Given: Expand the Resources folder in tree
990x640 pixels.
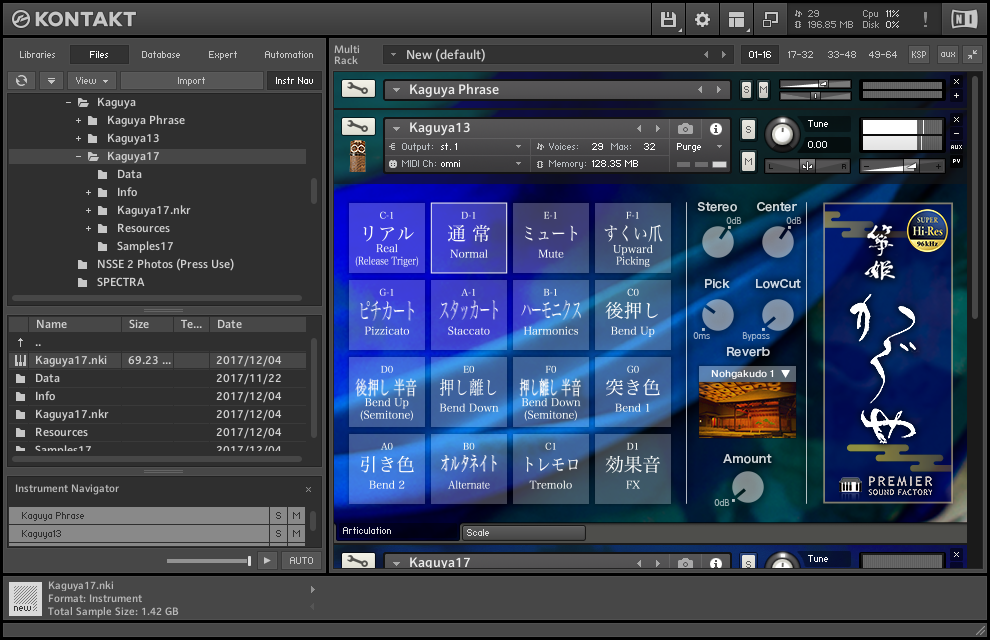Looking at the screenshot, I should (x=88, y=228).
